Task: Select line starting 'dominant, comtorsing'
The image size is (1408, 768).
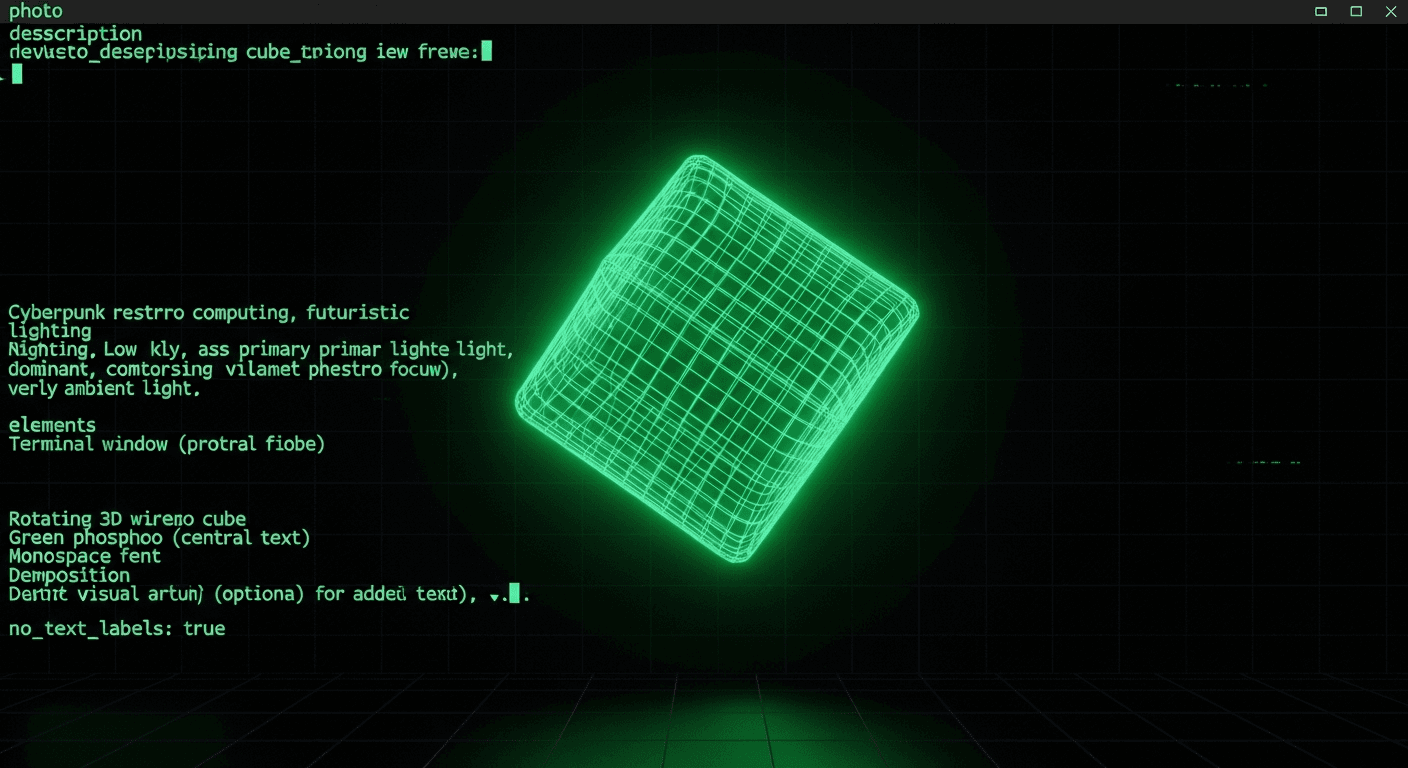Action: 233,369
